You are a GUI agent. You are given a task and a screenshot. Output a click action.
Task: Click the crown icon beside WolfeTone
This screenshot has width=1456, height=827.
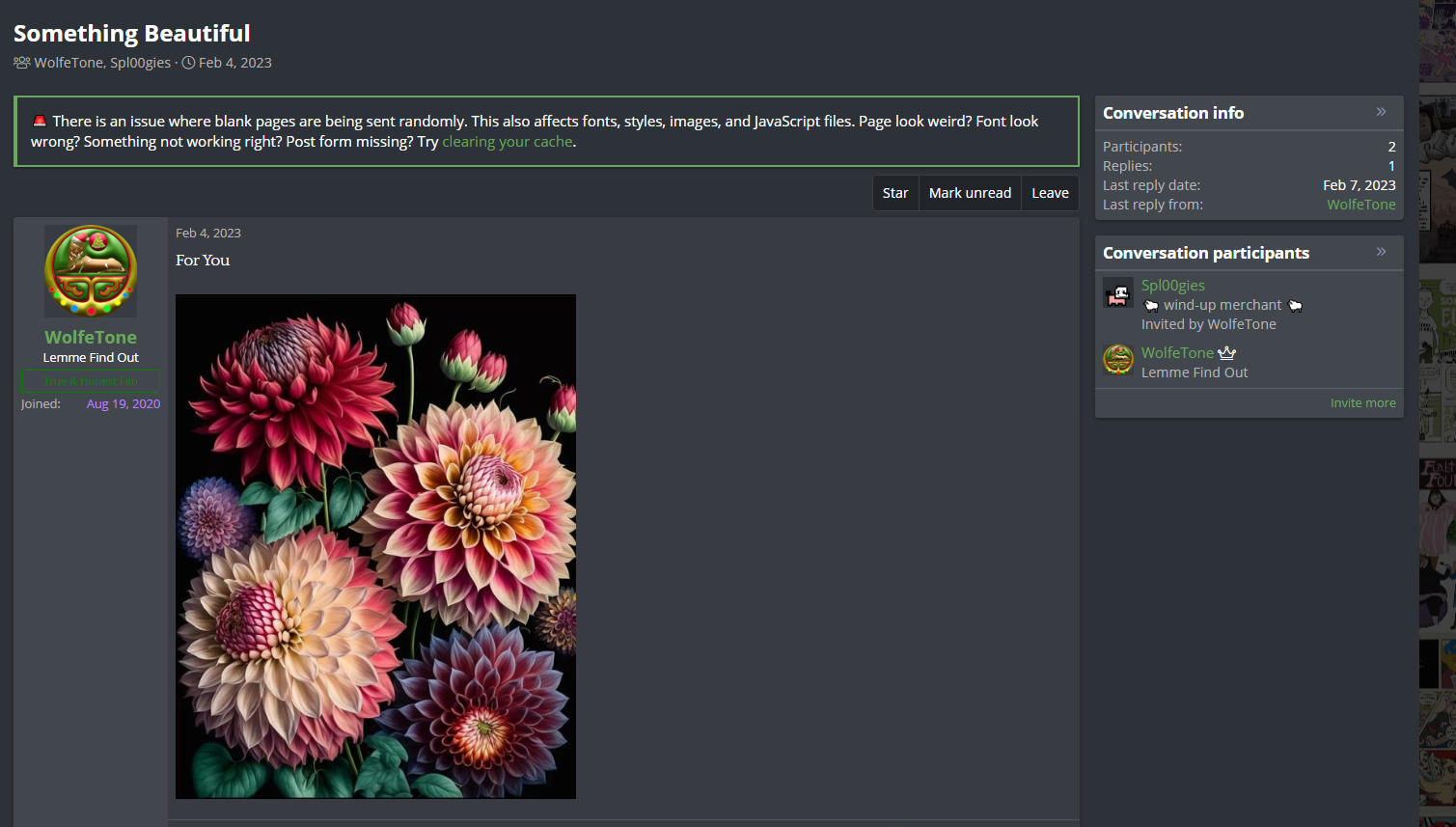1226,353
